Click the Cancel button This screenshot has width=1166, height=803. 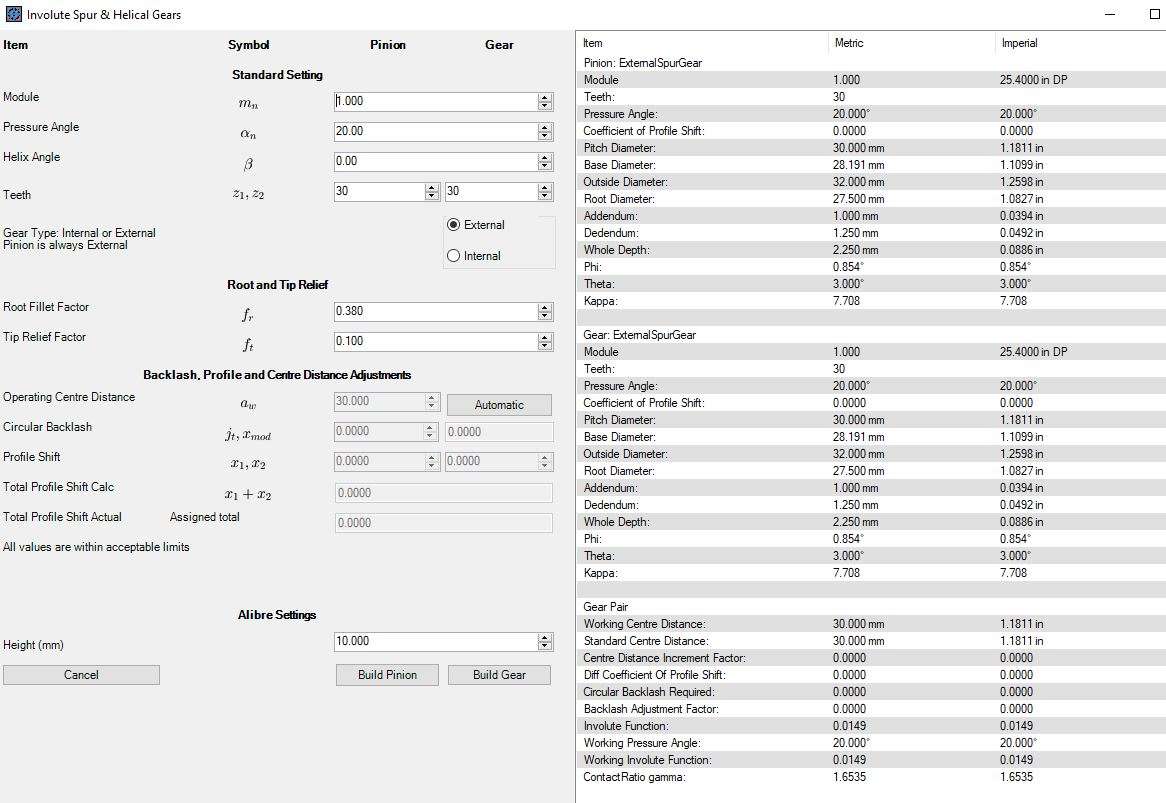(x=81, y=674)
